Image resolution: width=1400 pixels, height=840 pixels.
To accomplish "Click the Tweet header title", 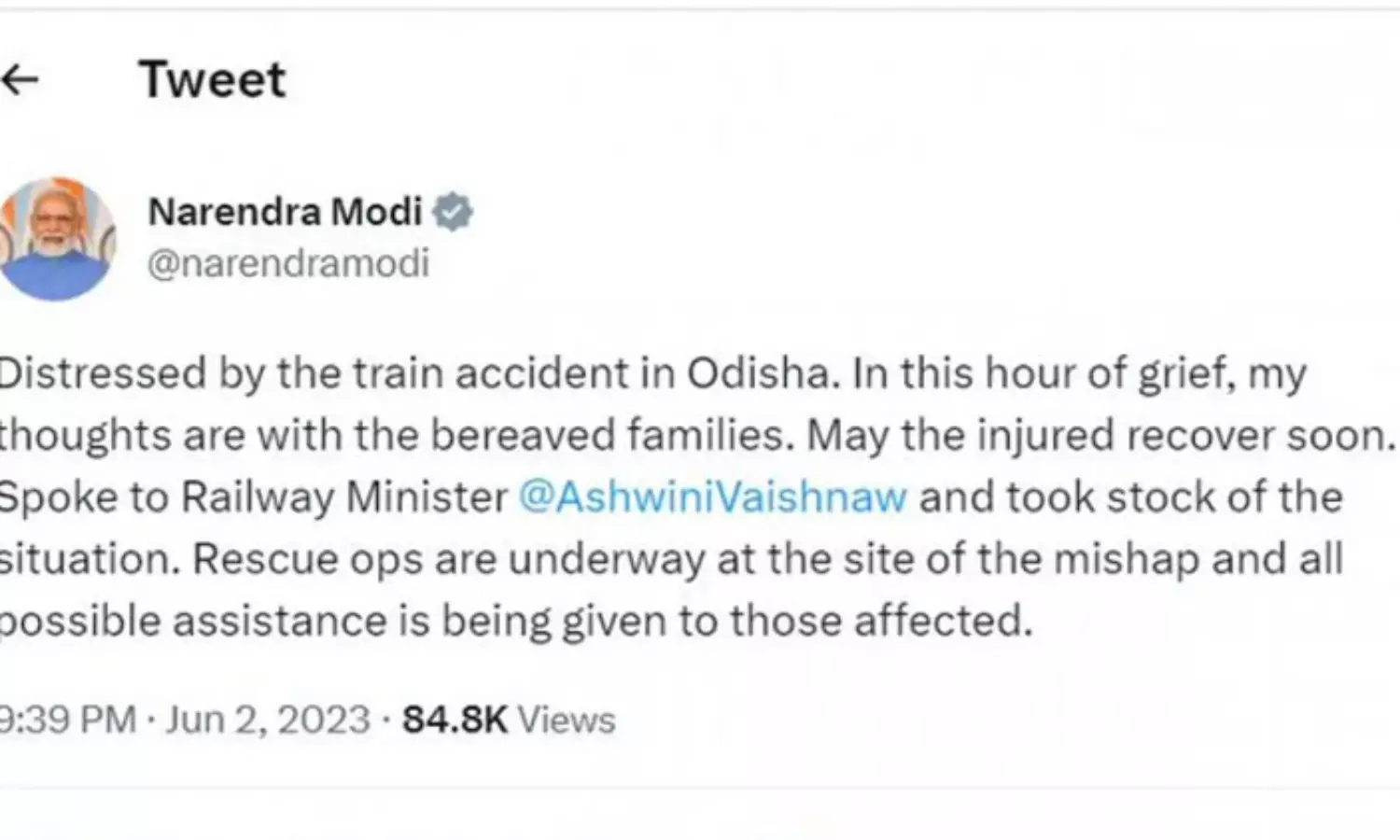I will pyautogui.click(x=212, y=79).
